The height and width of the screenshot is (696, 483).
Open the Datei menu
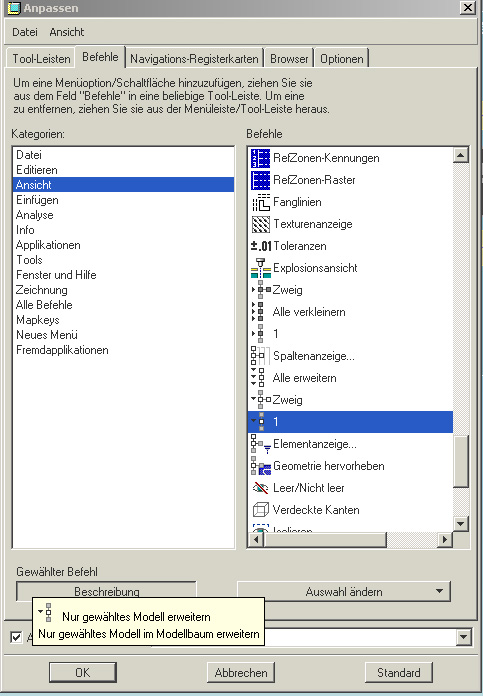(25, 32)
